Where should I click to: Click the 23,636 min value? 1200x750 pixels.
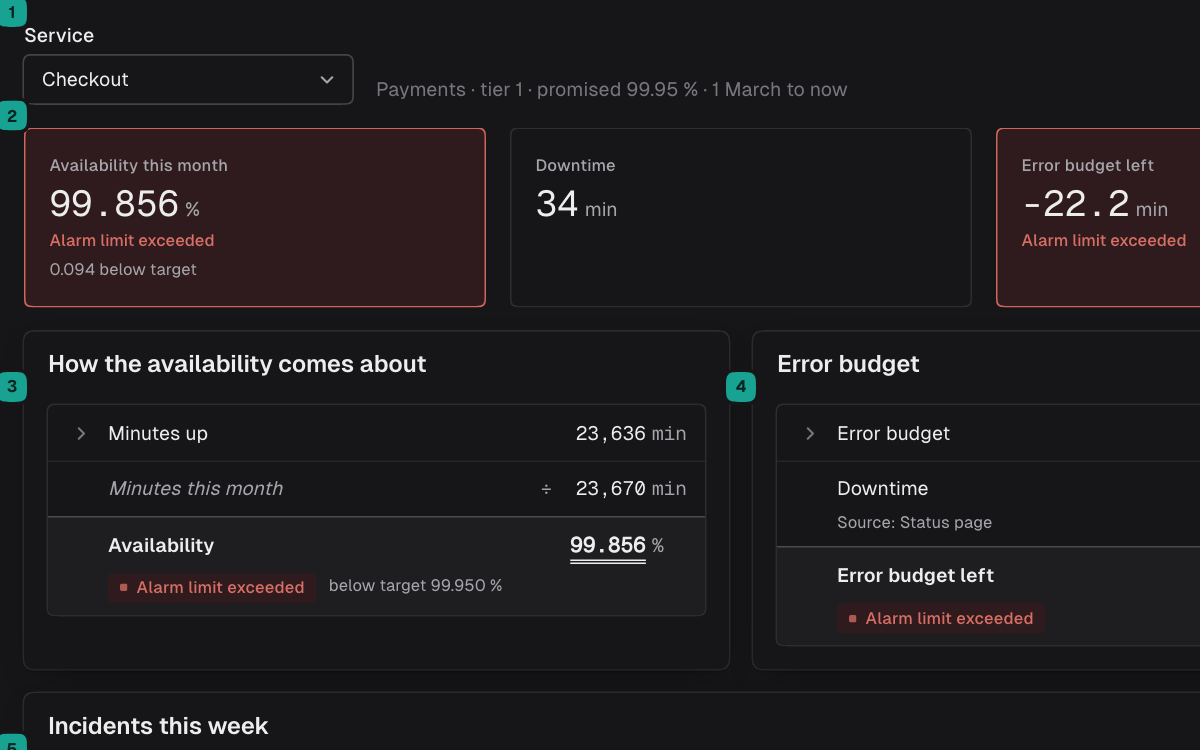(631, 434)
